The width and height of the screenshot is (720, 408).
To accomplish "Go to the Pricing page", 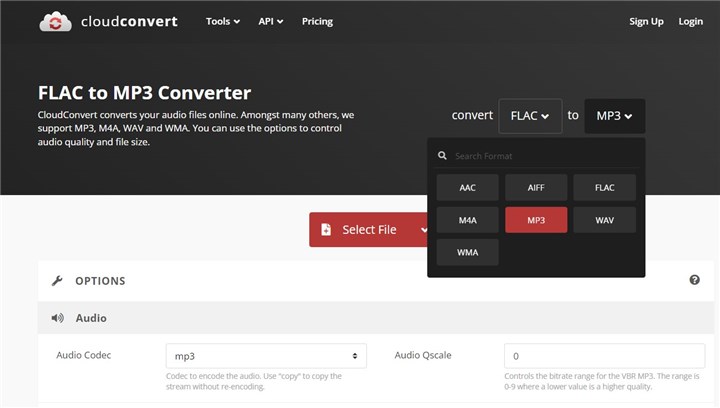I will coord(317,22).
